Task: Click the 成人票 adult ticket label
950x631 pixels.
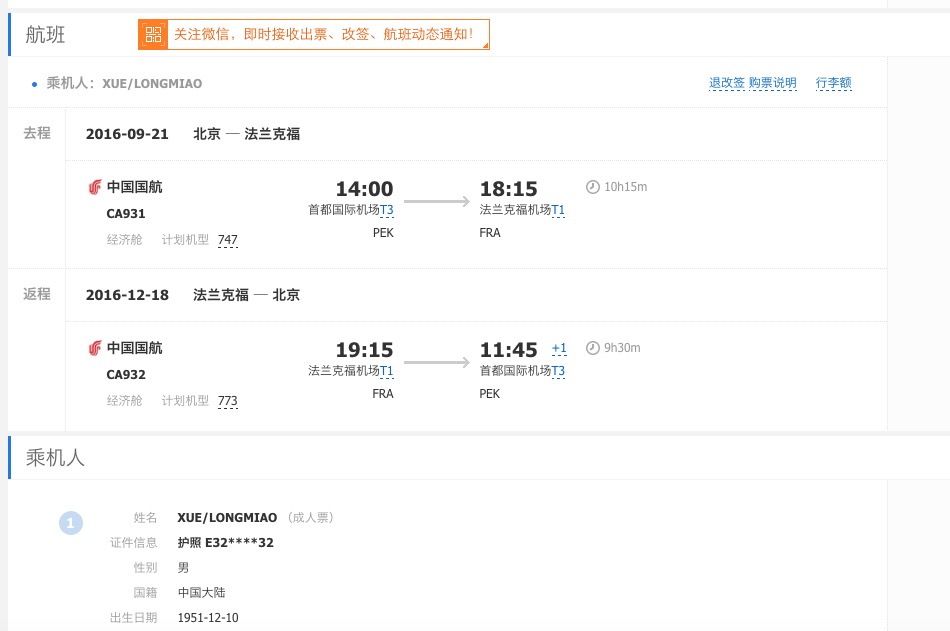Action: 310,518
